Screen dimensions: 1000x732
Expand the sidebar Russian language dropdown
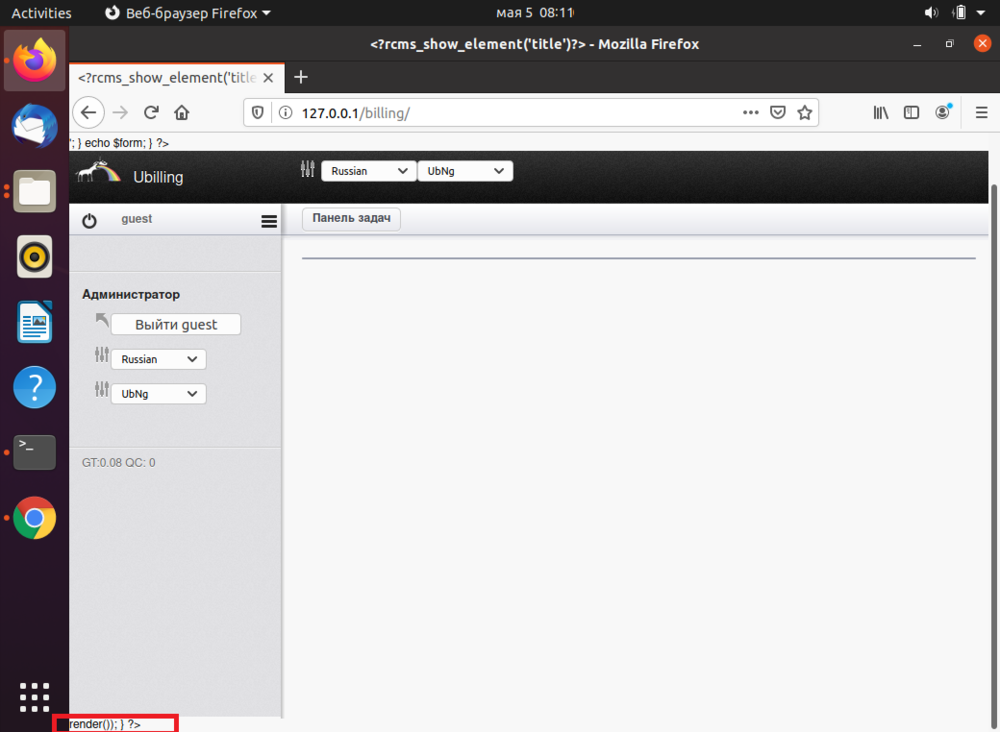pyautogui.click(x=158, y=359)
